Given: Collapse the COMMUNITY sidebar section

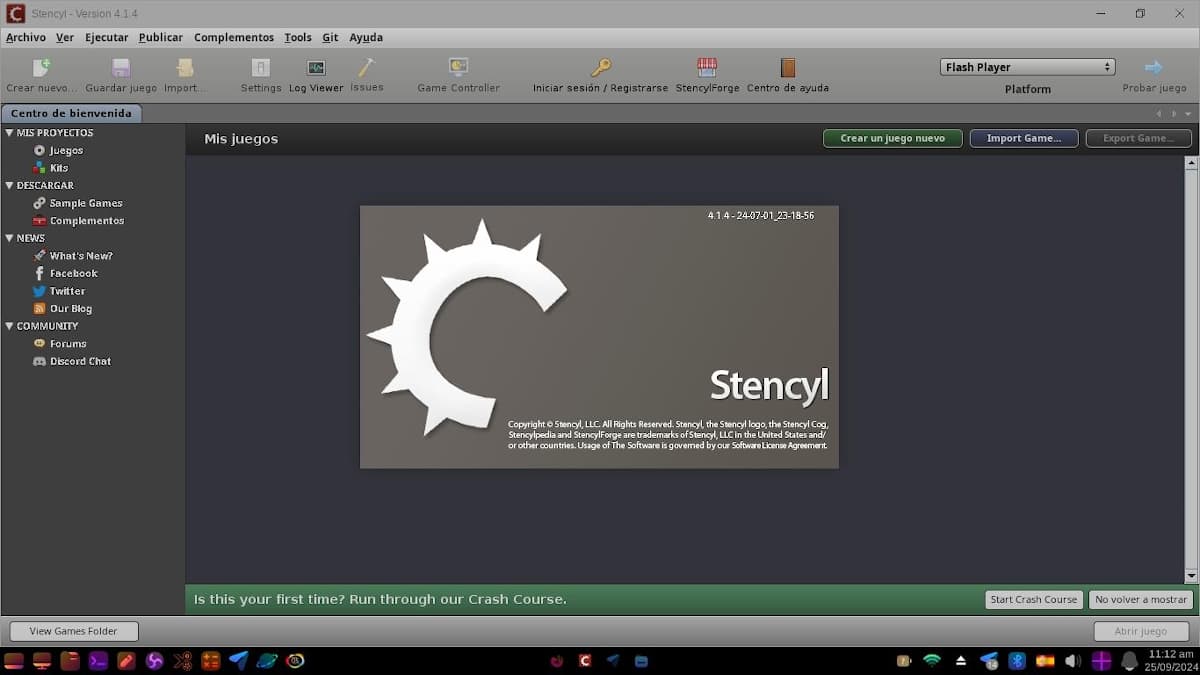Looking at the screenshot, I should pyautogui.click(x=10, y=326).
